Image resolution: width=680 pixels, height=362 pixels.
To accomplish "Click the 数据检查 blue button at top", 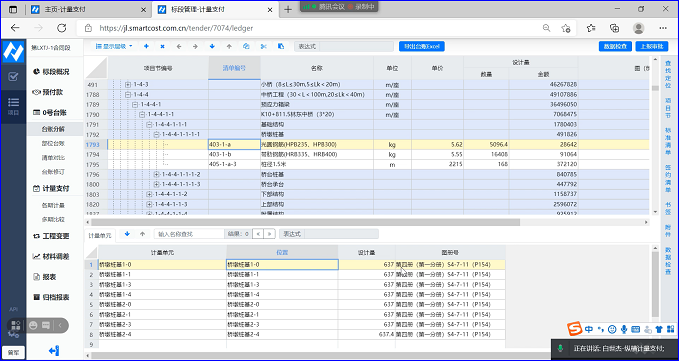I will coord(615,46).
